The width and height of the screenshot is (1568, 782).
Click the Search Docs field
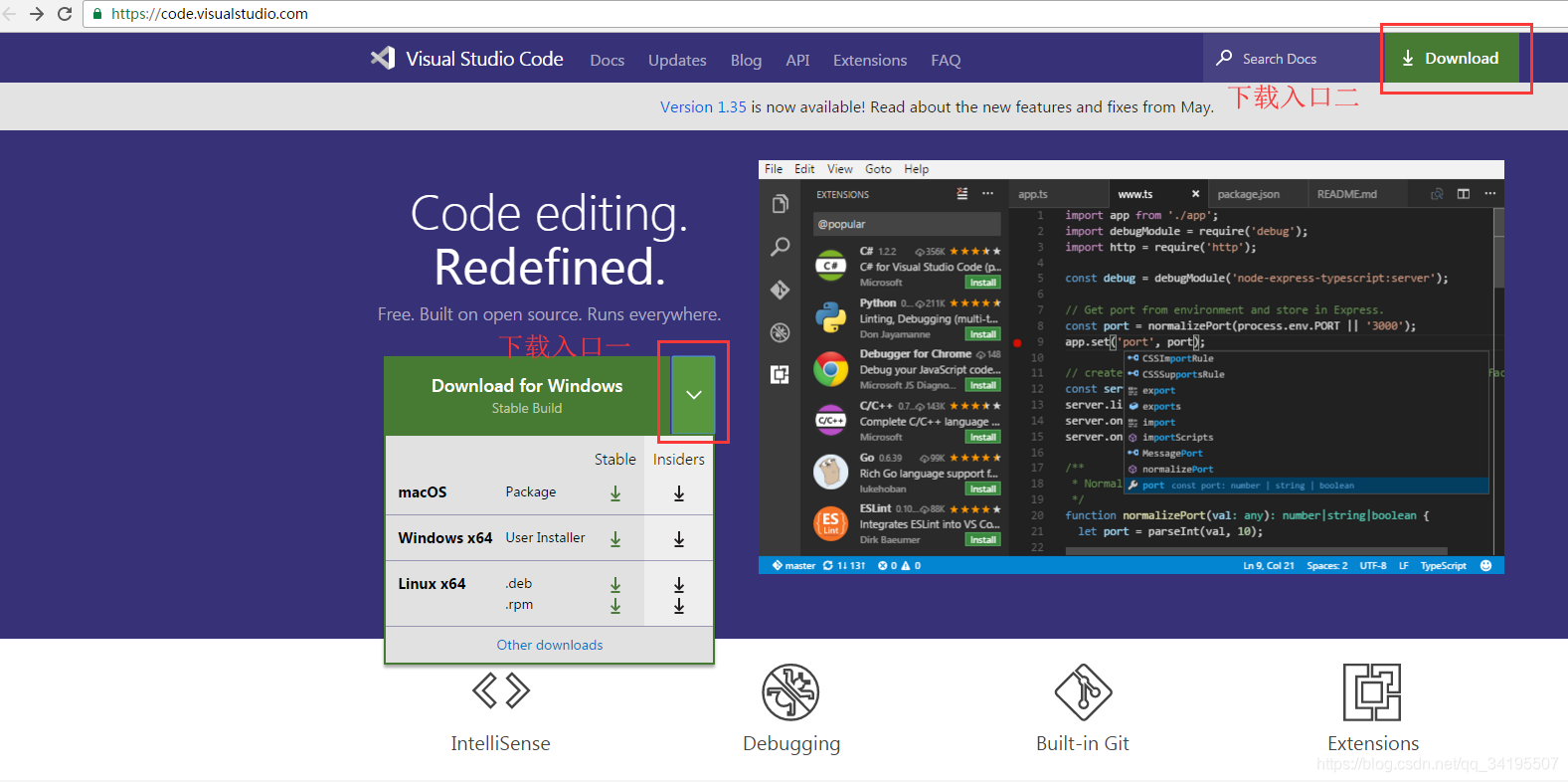pos(1293,58)
